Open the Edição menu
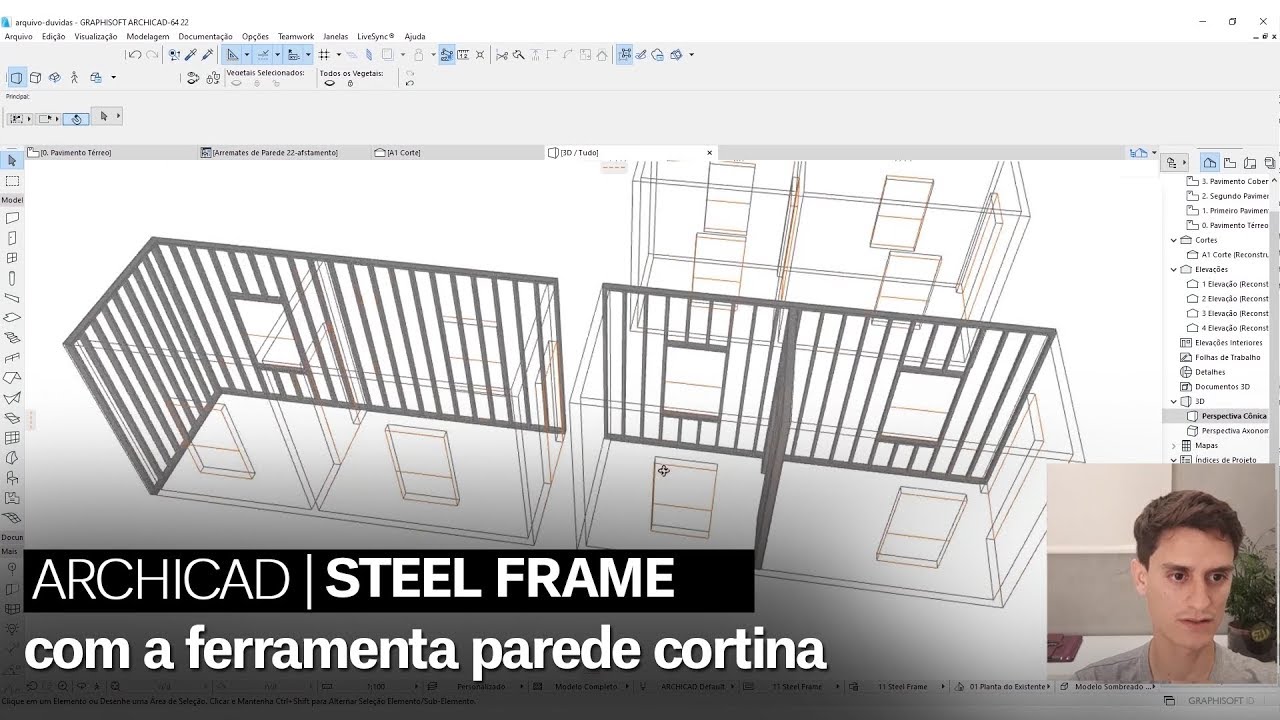Viewport: 1280px width, 720px height. coord(53,37)
